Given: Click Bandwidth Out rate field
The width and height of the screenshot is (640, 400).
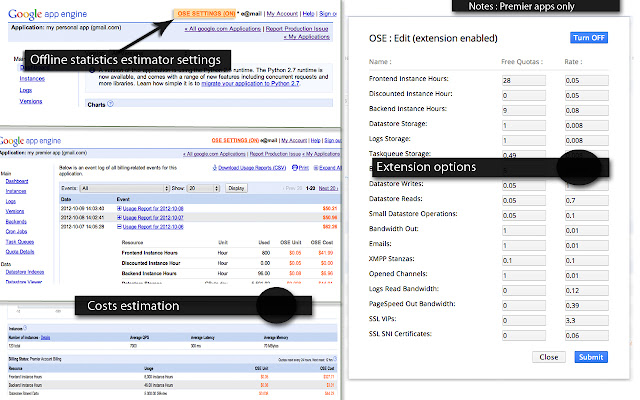Looking at the screenshot, I should pos(587,231).
